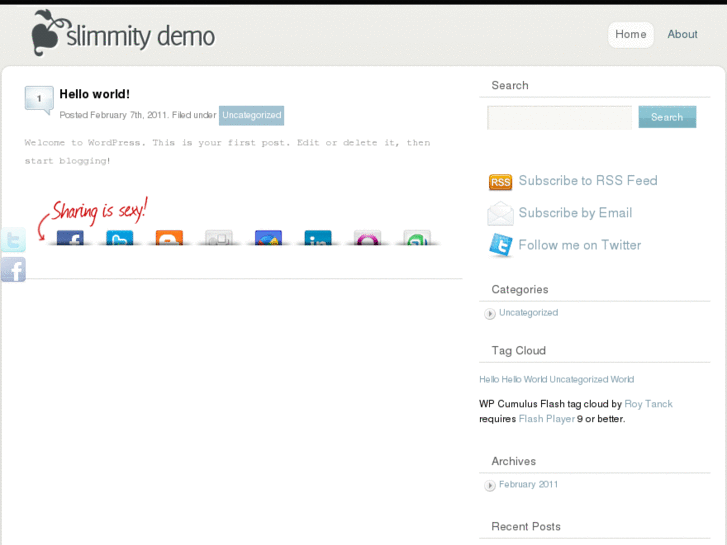Viewport: 727px width, 545px height.
Task: Click arrow bullet beside Uncategorized category
Action: pos(490,314)
